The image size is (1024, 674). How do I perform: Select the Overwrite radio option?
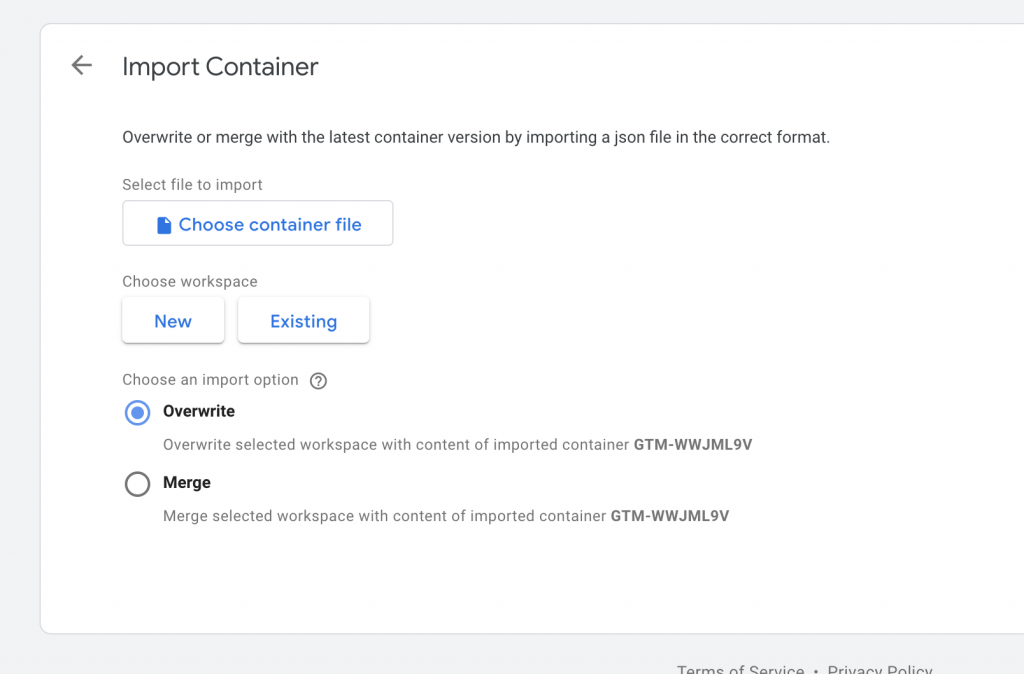[x=137, y=413]
